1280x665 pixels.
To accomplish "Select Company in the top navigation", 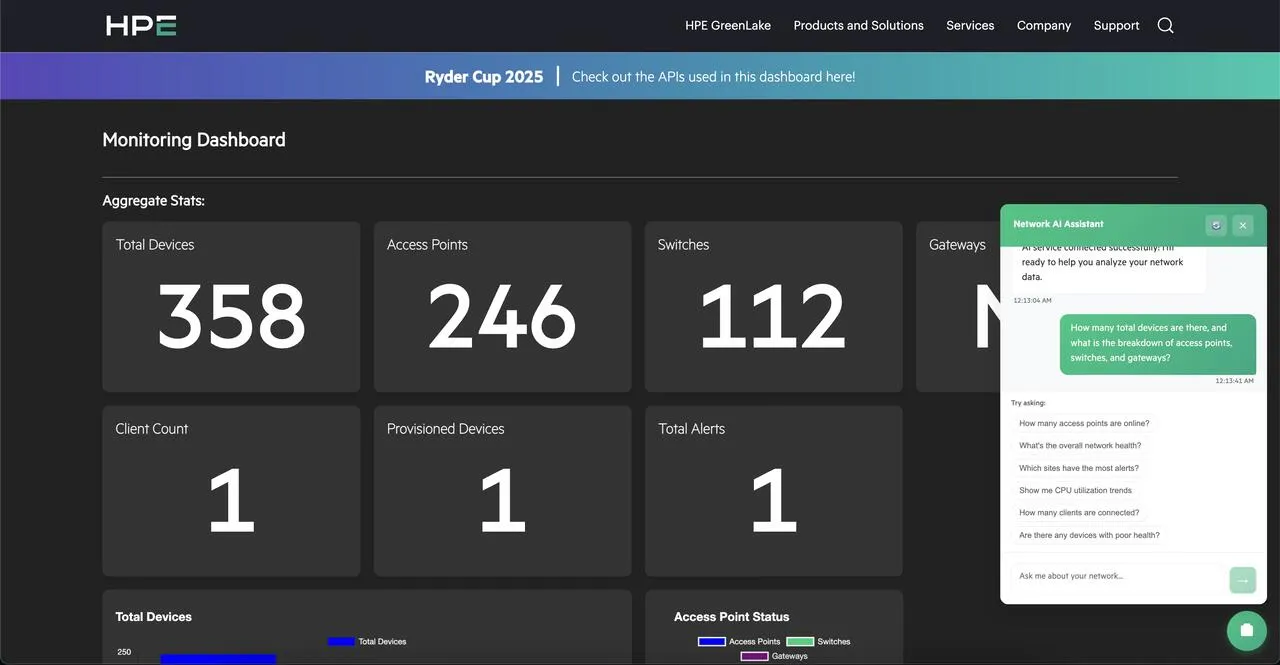I will [x=1044, y=25].
